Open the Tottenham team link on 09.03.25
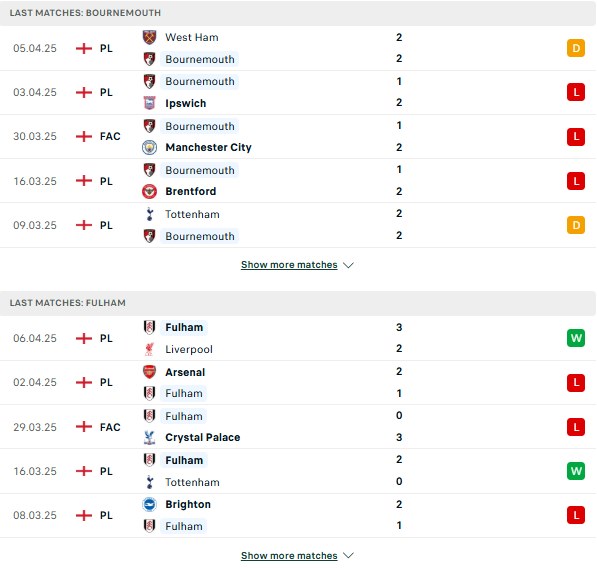597x568 pixels. pyautogui.click(x=192, y=214)
